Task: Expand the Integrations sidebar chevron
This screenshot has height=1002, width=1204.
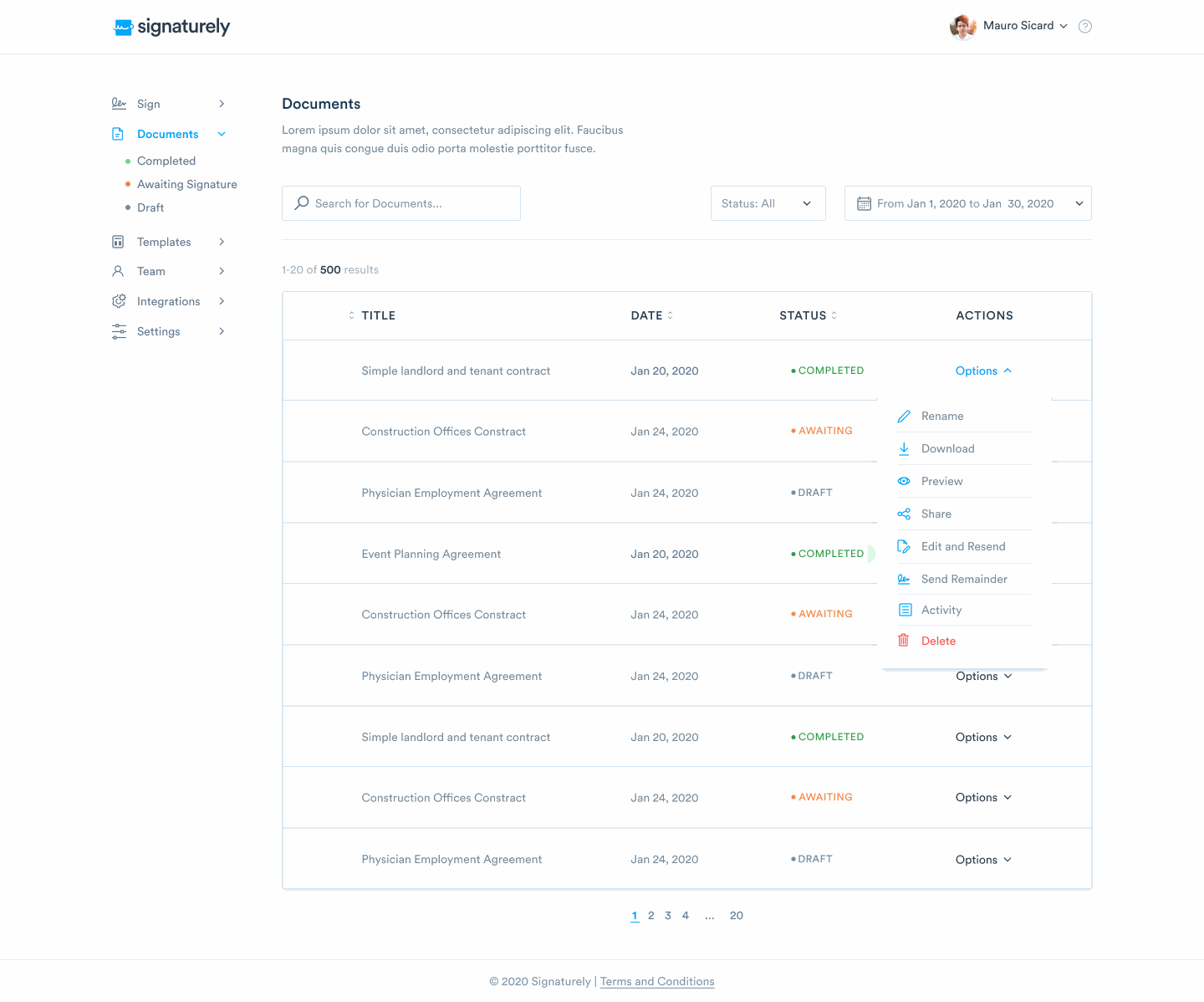Action: point(222,301)
